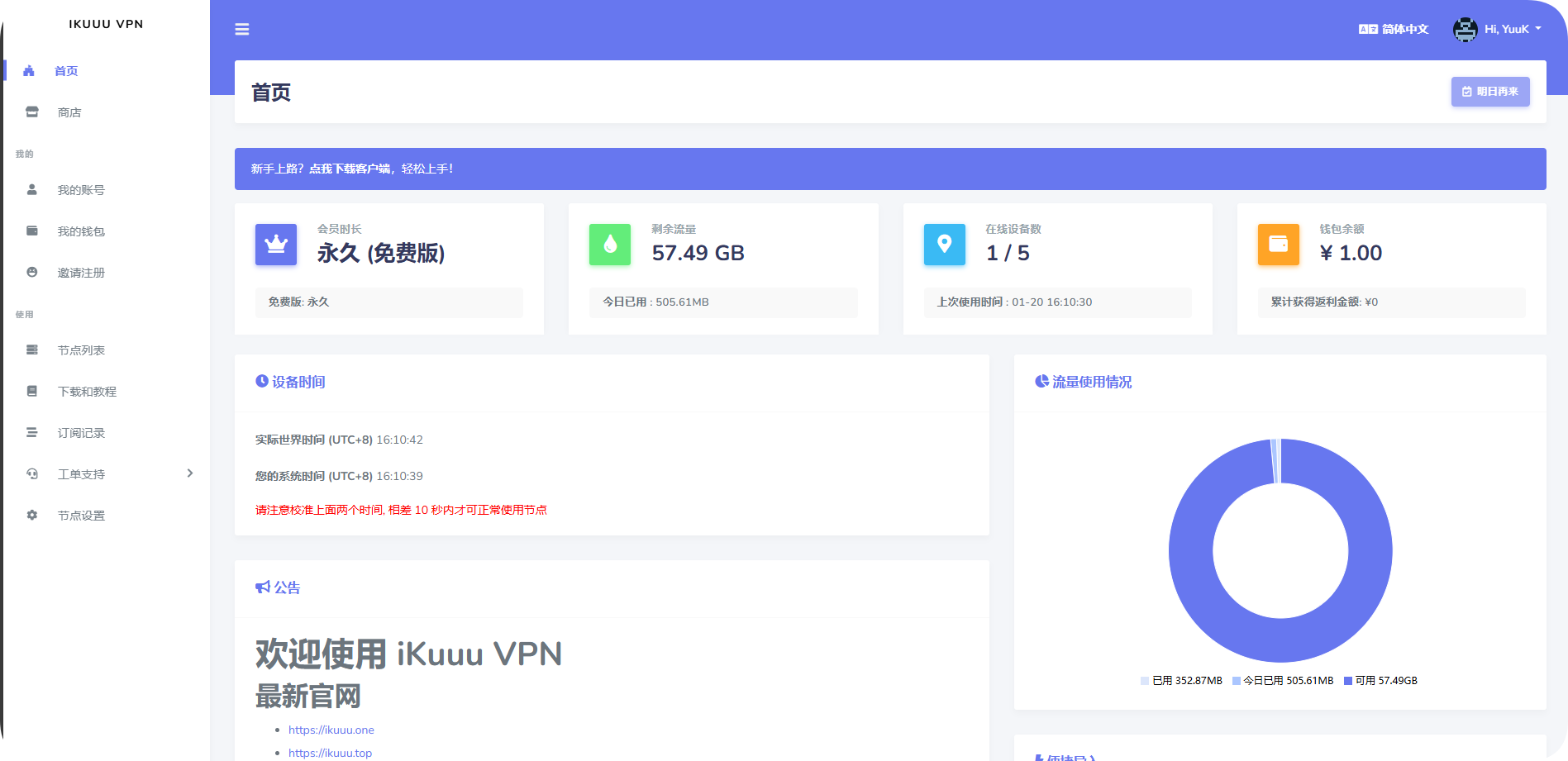Click the book icon beside 下载和教程
This screenshot has height=761, width=1568.
32,391
